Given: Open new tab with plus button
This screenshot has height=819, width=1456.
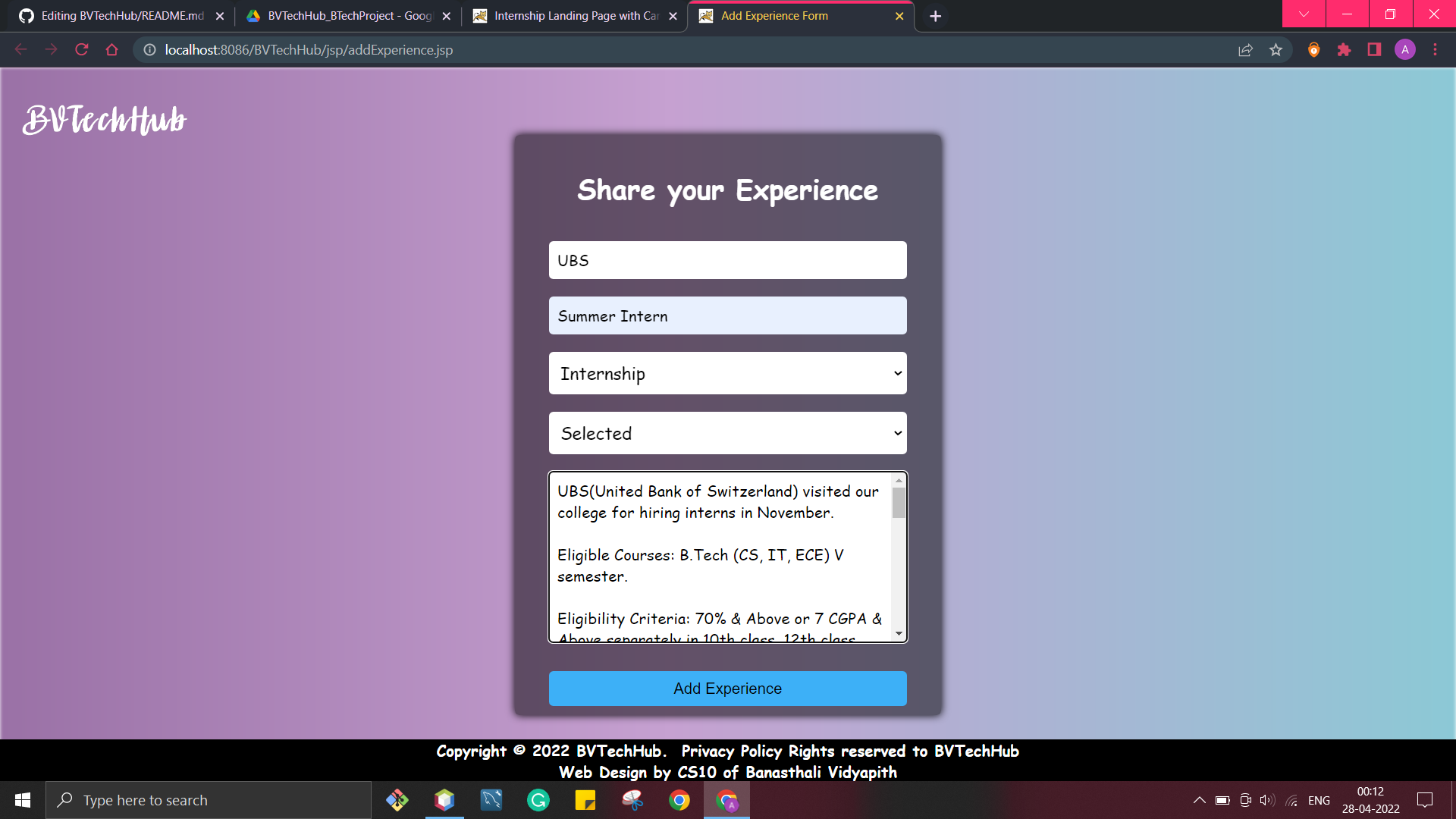Looking at the screenshot, I should [935, 16].
